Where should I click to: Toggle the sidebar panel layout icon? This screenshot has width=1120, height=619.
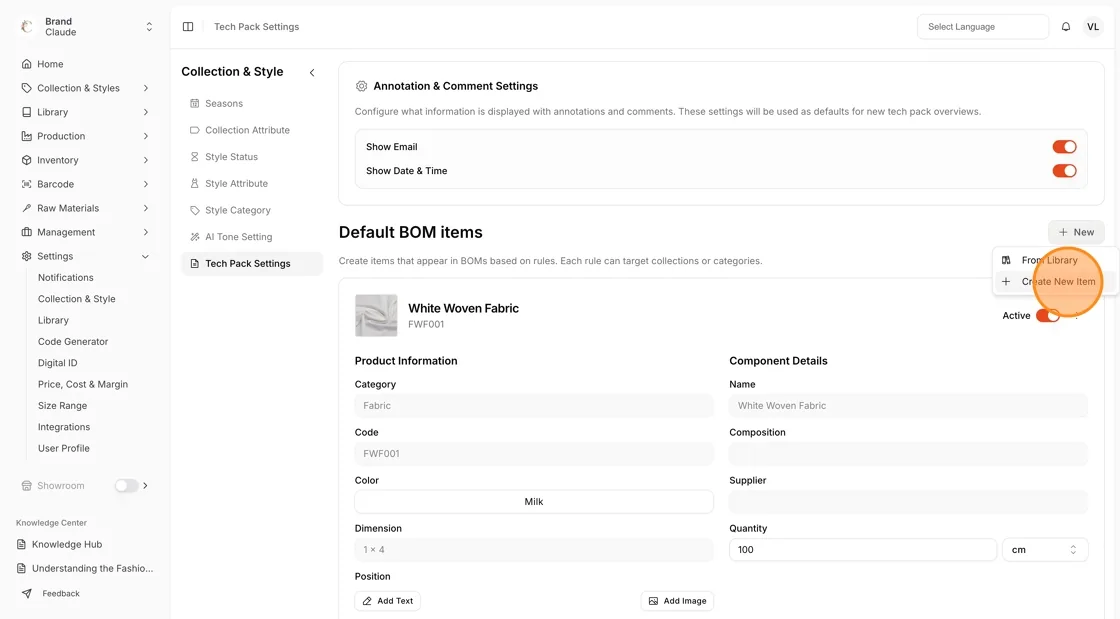(x=188, y=26)
